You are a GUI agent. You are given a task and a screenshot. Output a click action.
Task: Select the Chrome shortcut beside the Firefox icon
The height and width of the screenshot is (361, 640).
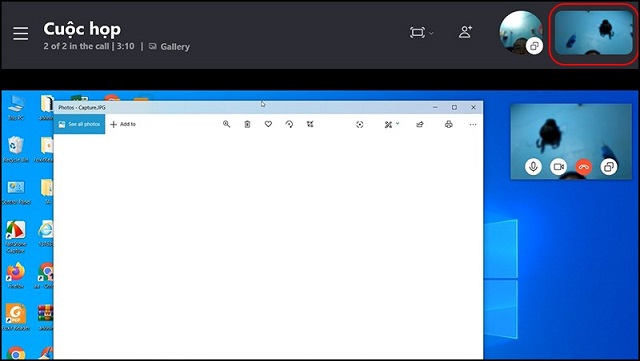click(45, 276)
